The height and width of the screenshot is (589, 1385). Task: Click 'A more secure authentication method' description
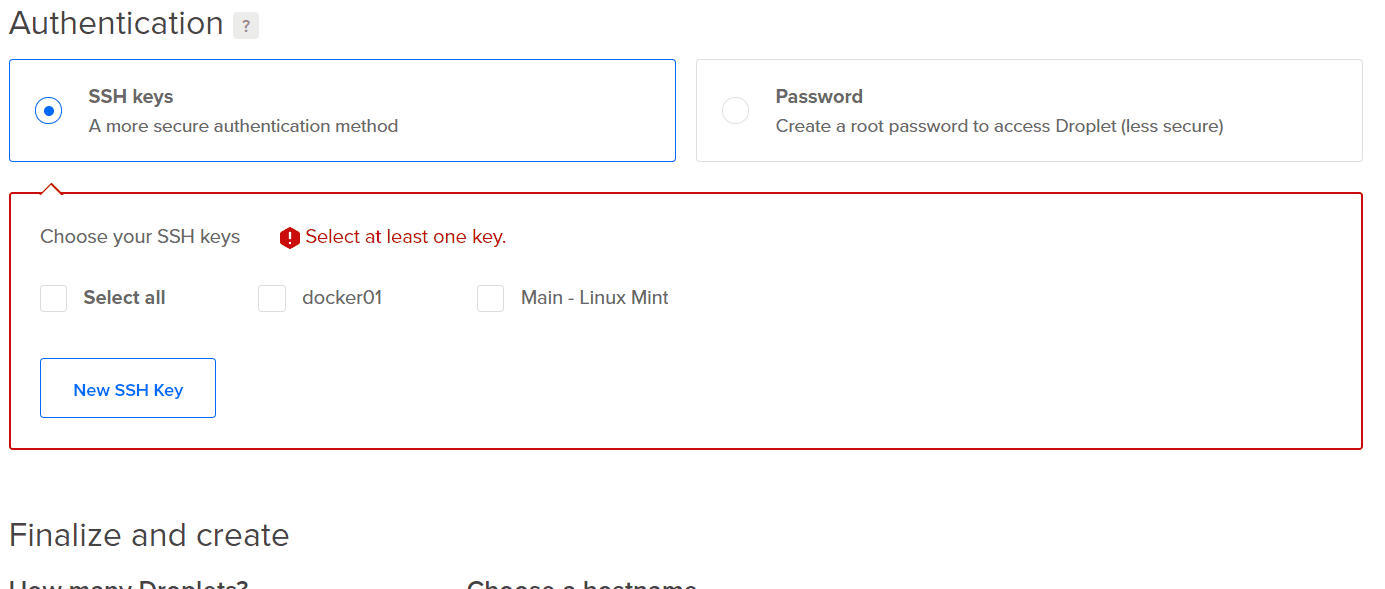[243, 126]
